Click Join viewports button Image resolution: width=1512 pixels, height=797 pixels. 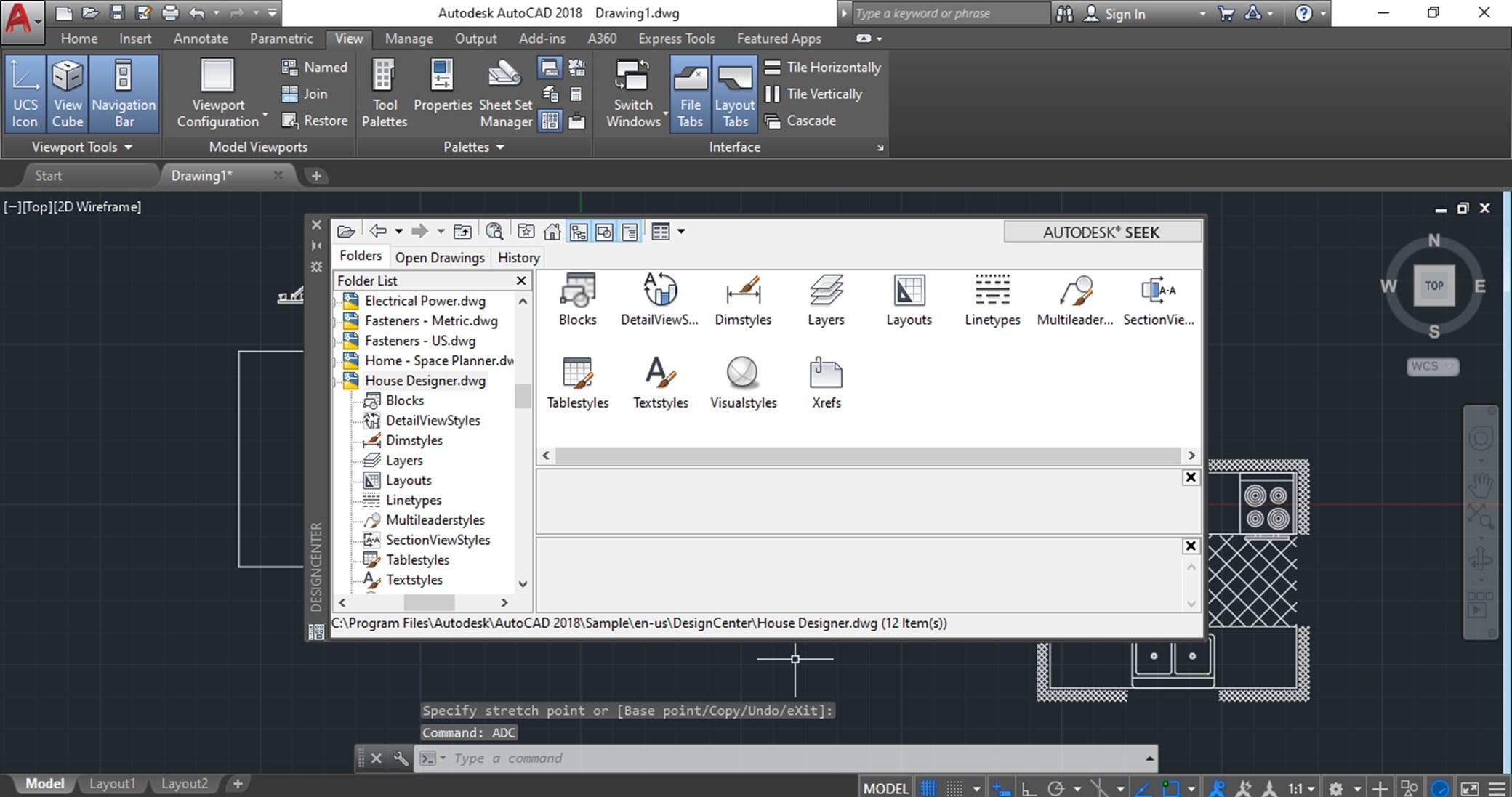pos(305,94)
